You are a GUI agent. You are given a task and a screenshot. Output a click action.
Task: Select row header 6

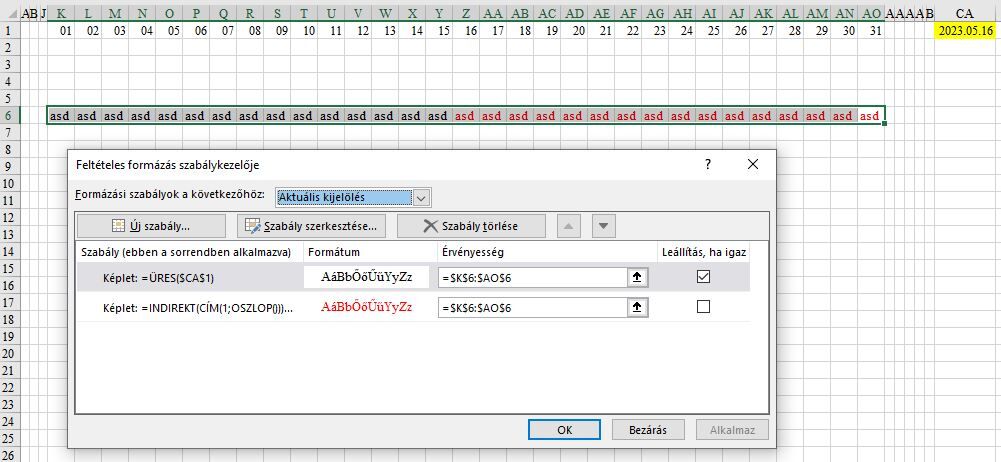click(x=9, y=116)
